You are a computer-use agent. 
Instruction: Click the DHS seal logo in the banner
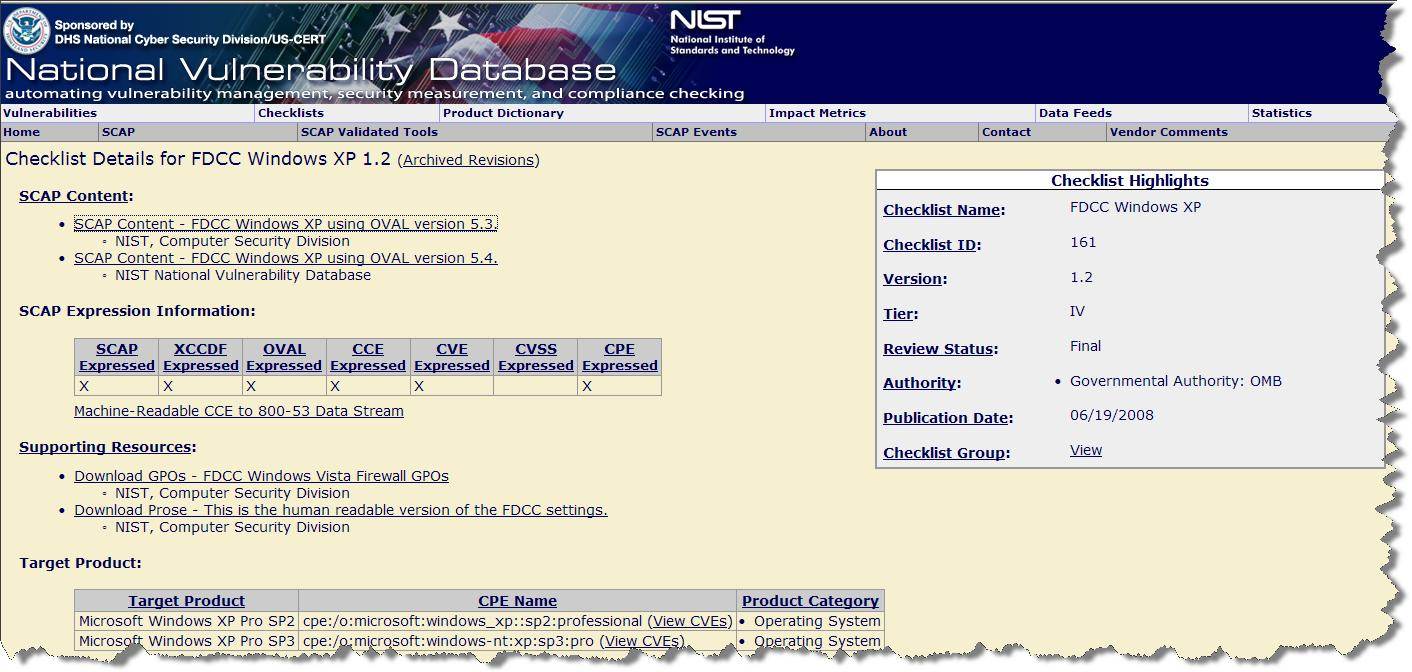(x=27, y=30)
